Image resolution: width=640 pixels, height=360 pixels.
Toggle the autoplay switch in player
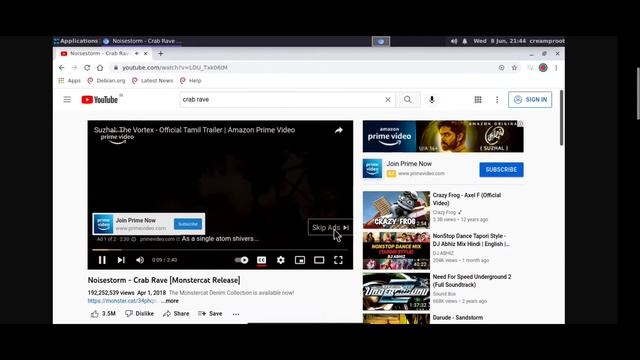point(241,260)
